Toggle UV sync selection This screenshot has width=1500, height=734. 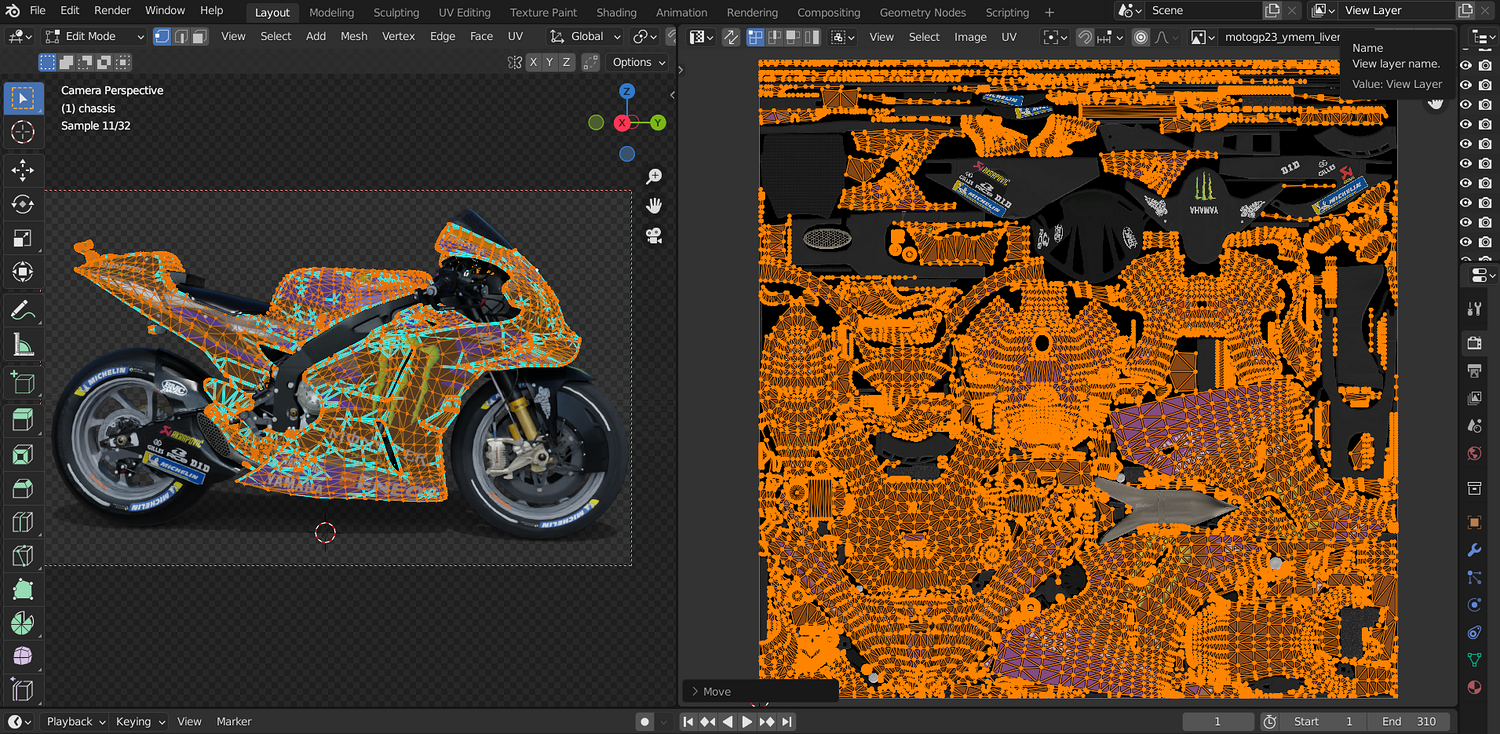coord(731,37)
